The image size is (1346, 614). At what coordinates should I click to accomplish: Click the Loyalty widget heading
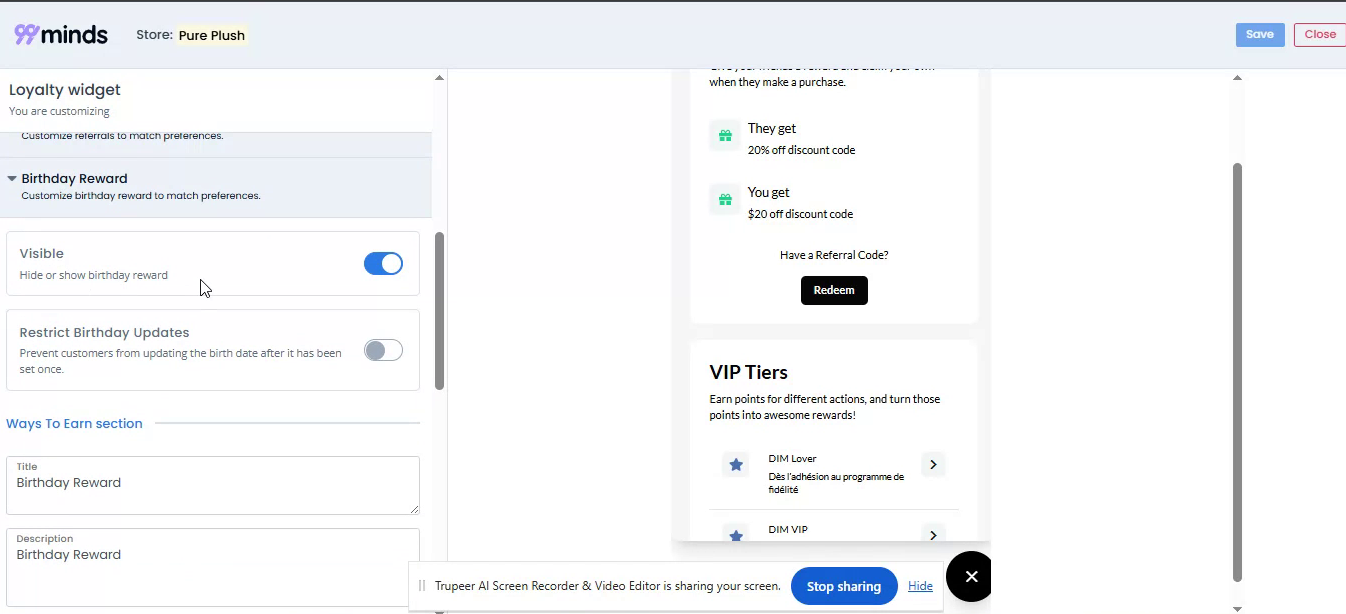coord(65,90)
